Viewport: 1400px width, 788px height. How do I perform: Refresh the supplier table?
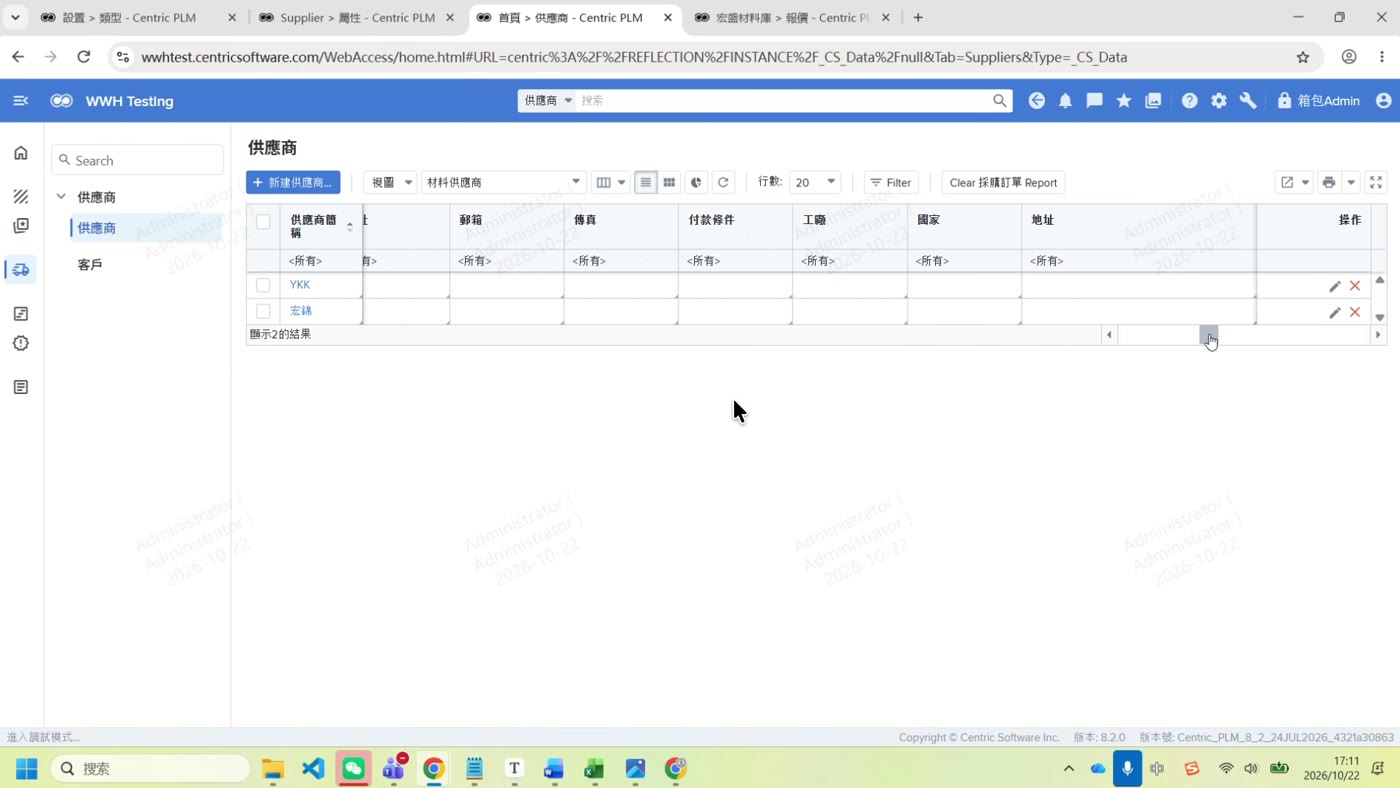click(x=723, y=183)
